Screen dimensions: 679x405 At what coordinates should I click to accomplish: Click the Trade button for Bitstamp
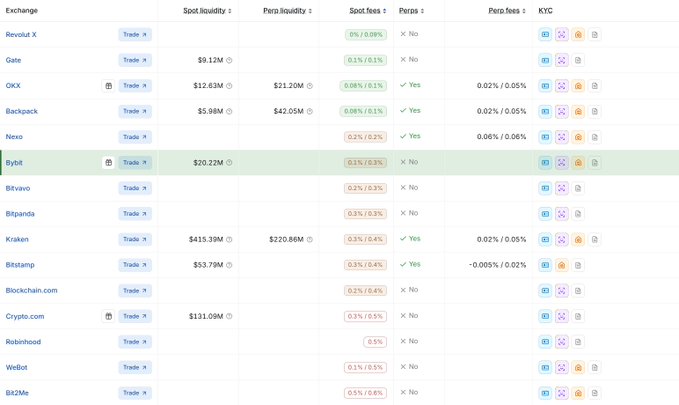tap(135, 265)
